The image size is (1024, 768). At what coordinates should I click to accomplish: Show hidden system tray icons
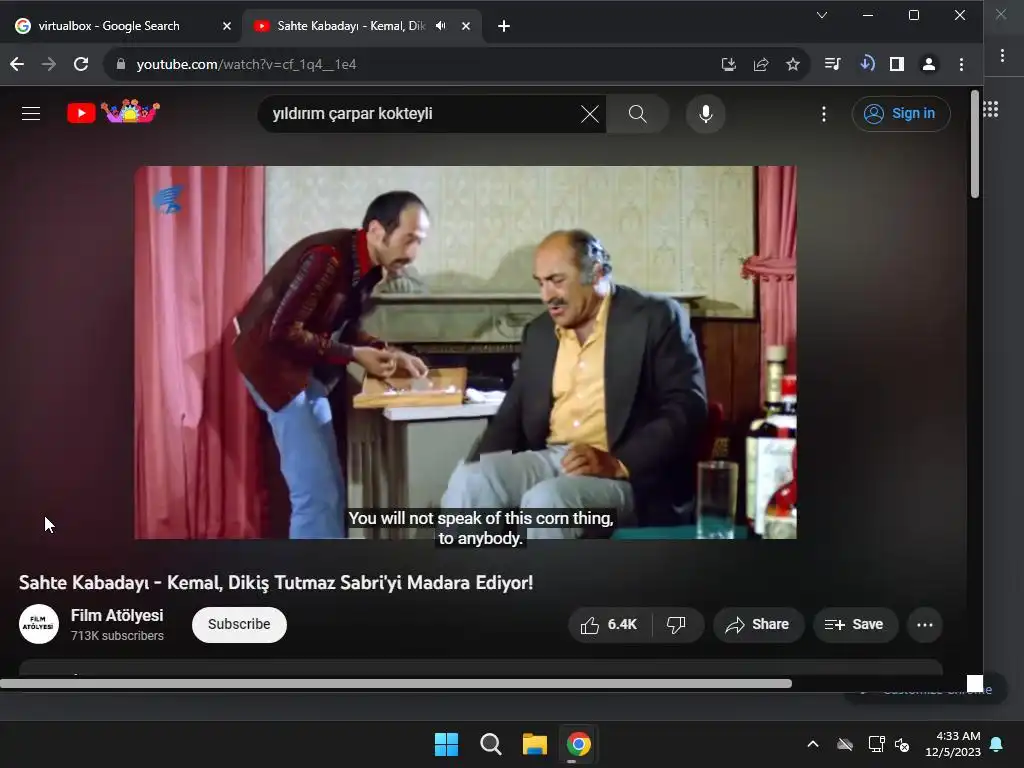813,744
